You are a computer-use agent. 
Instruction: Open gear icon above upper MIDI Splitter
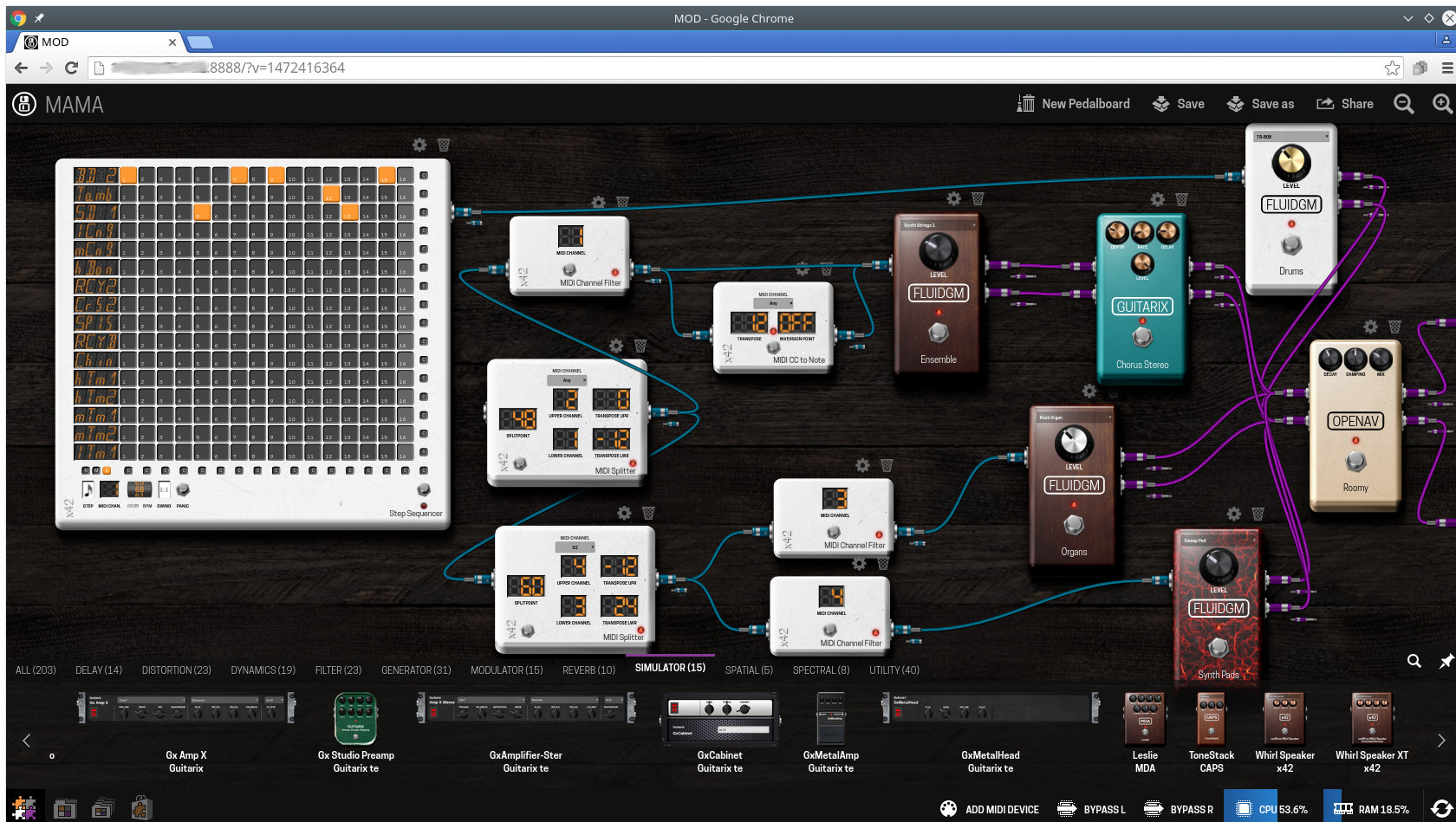tap(616, 346)
